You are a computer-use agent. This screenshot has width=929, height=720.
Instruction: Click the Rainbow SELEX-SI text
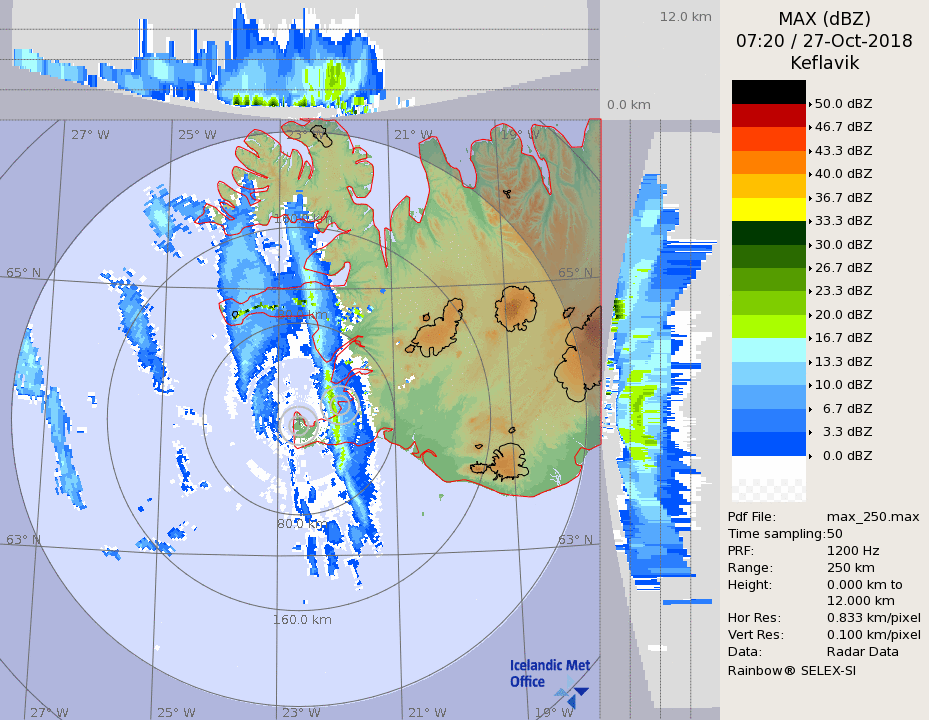(791, 669)
